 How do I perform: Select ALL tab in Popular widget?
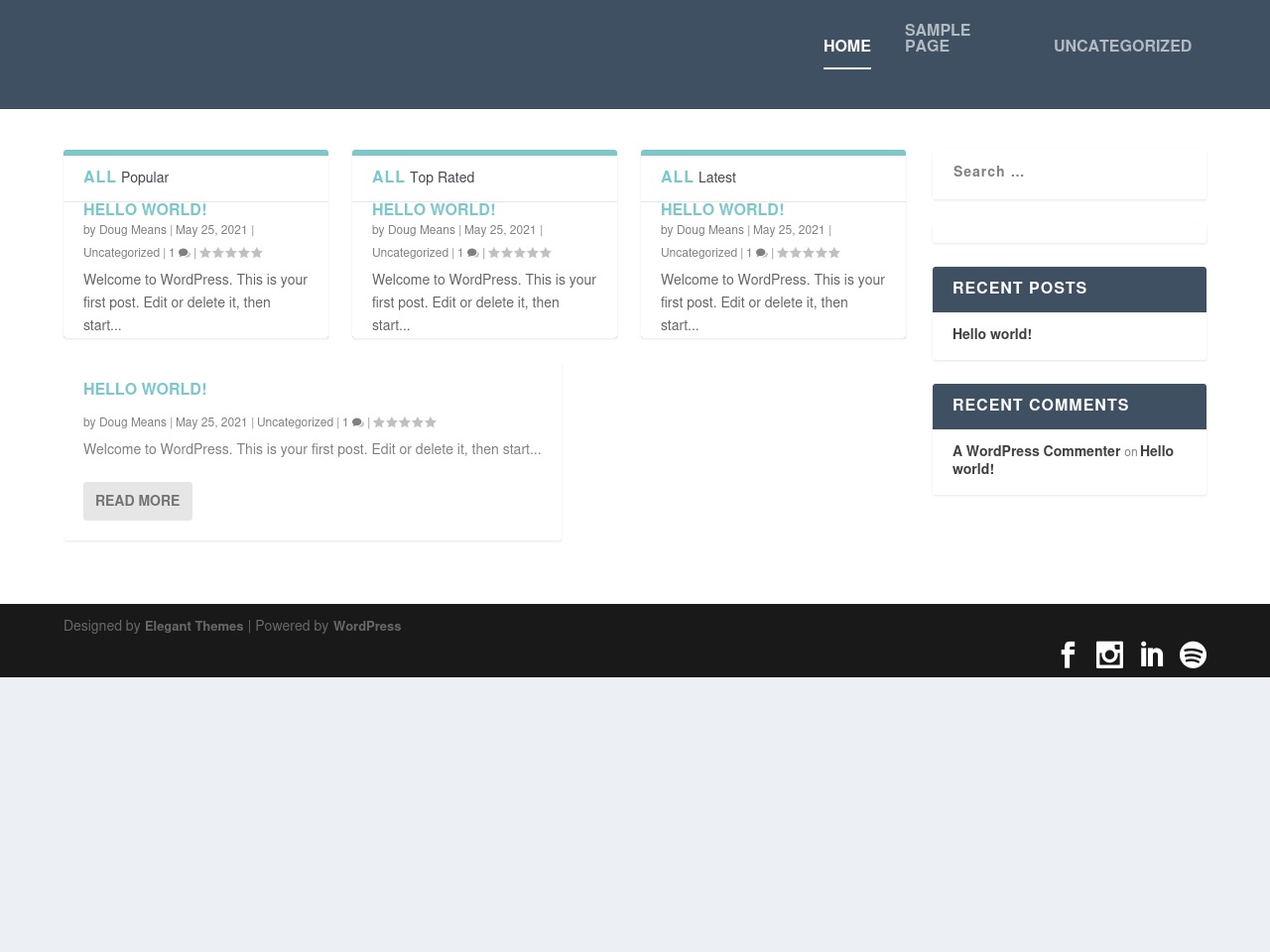tap(100, 177)
